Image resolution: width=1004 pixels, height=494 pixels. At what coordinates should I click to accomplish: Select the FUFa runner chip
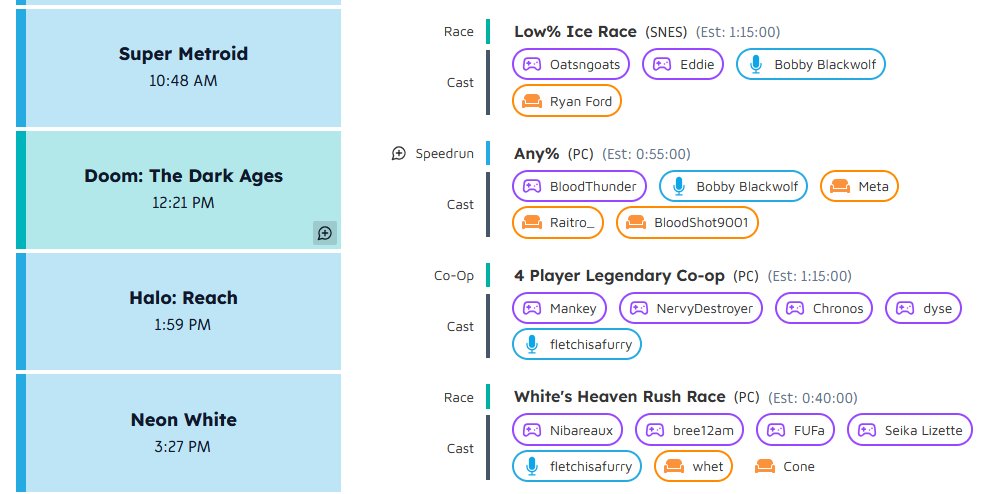795,430
